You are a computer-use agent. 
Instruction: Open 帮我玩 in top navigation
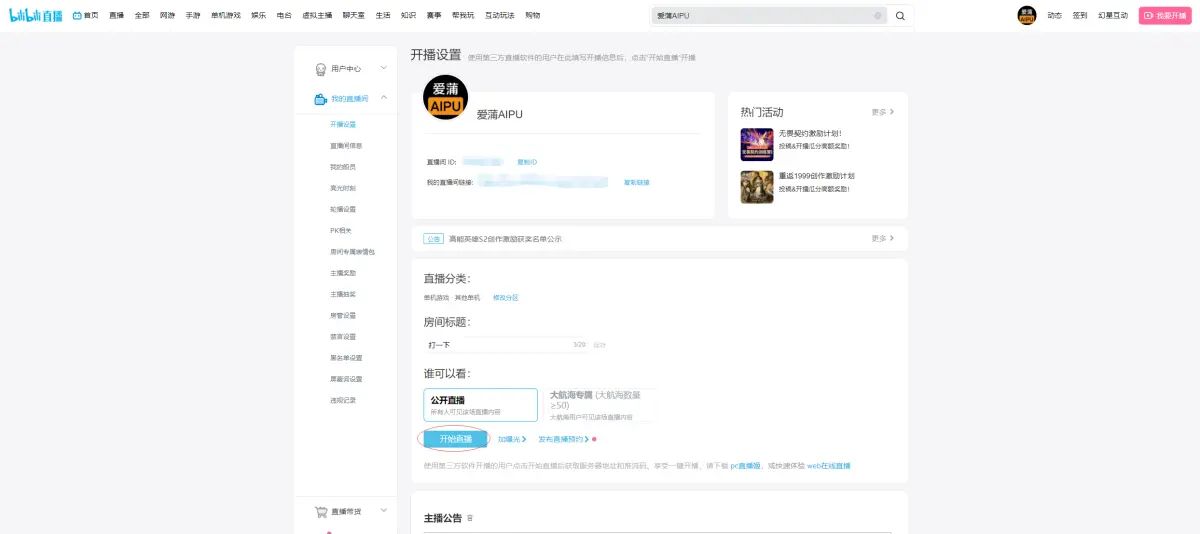[463, 16]
